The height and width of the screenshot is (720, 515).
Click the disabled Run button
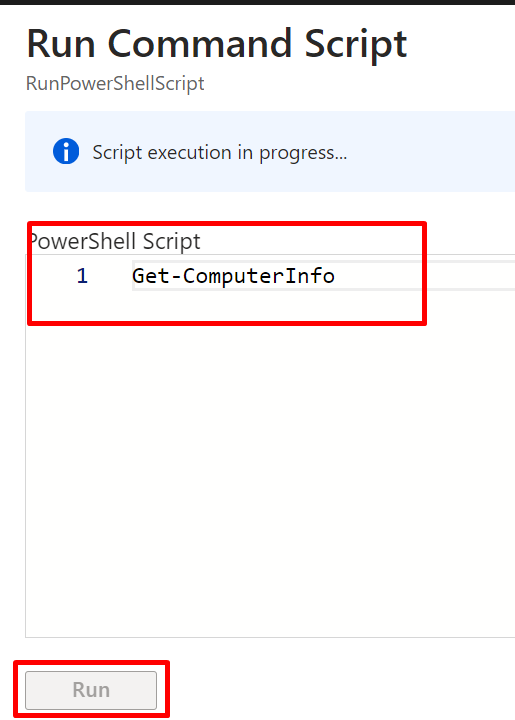[x=91, y=690]
